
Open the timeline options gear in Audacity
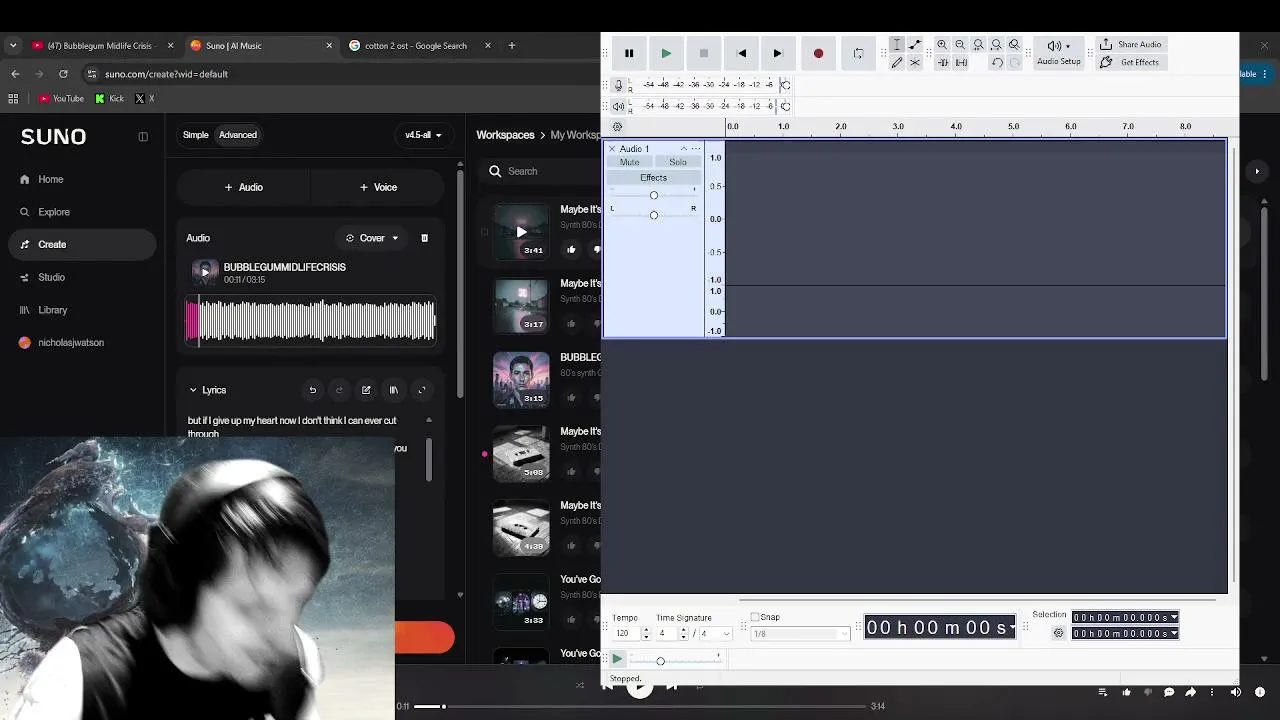coord(617,127)
